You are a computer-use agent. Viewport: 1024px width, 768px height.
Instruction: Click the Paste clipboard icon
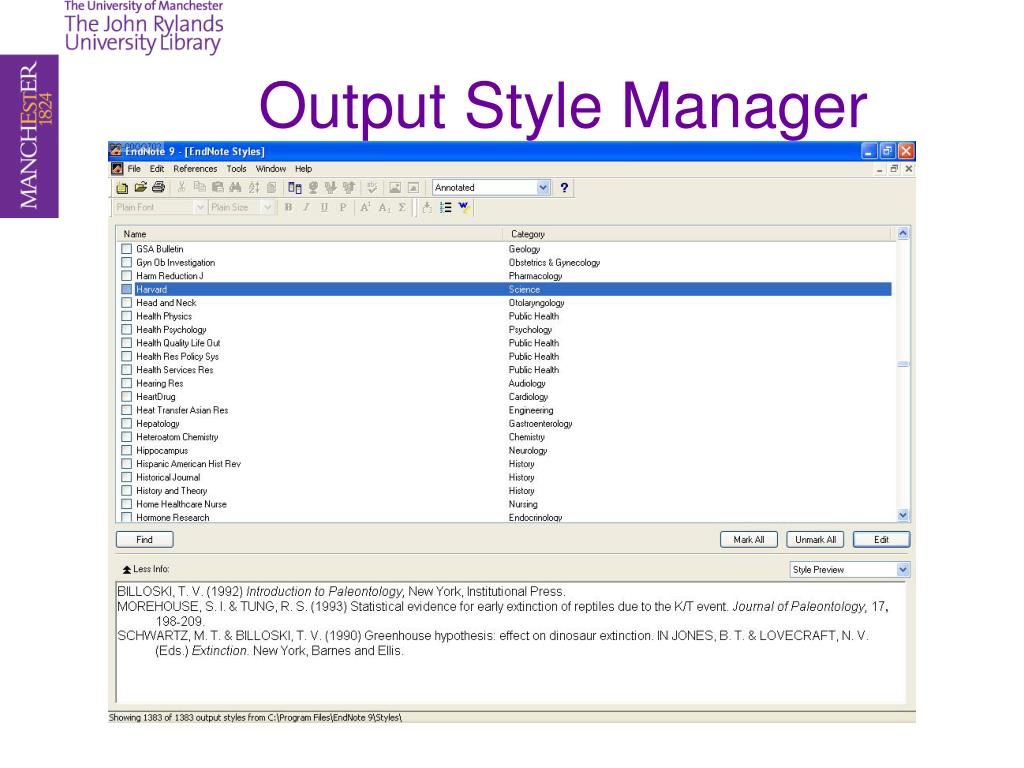[x=217, y=188]
